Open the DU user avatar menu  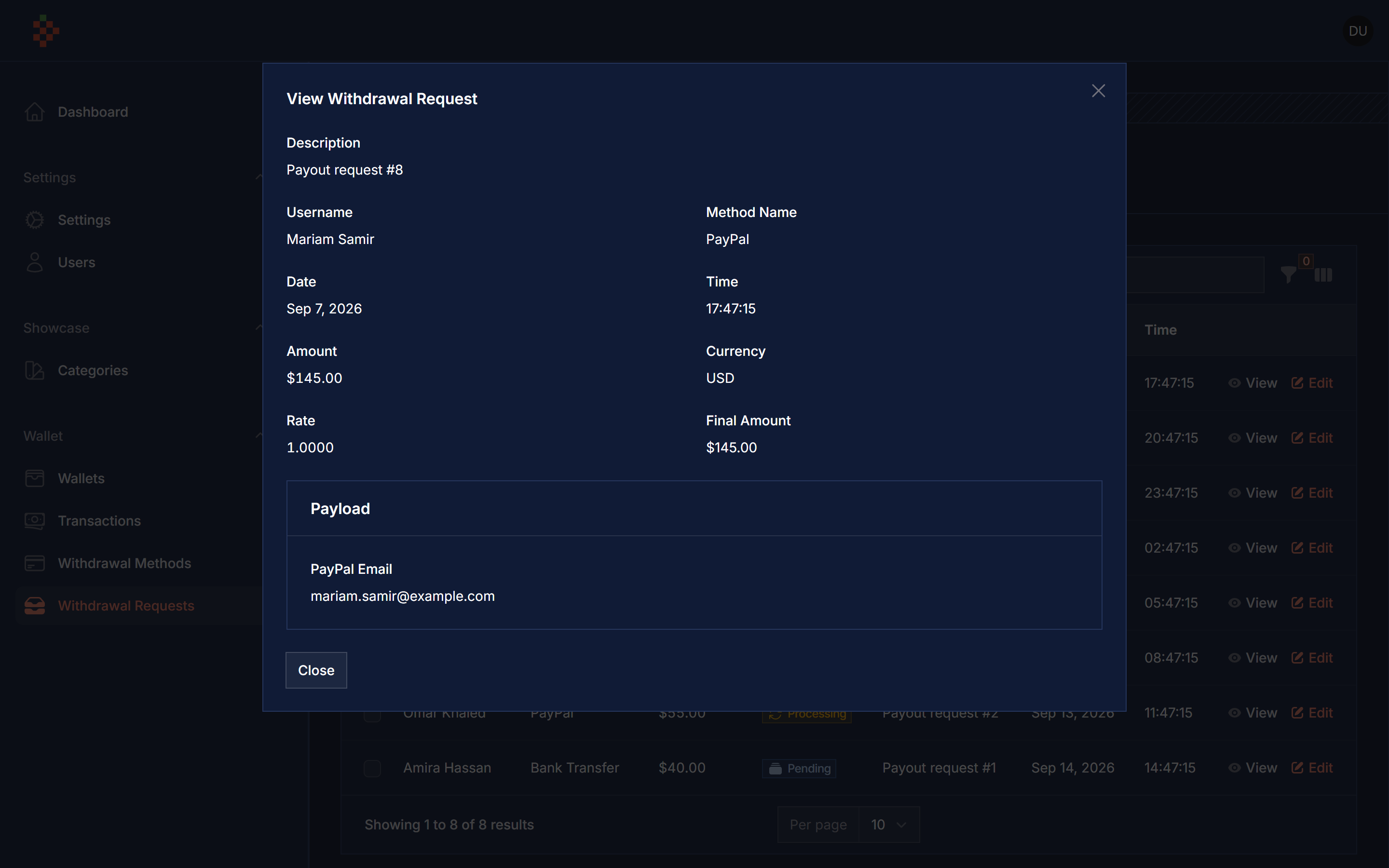coord(1358,31)
